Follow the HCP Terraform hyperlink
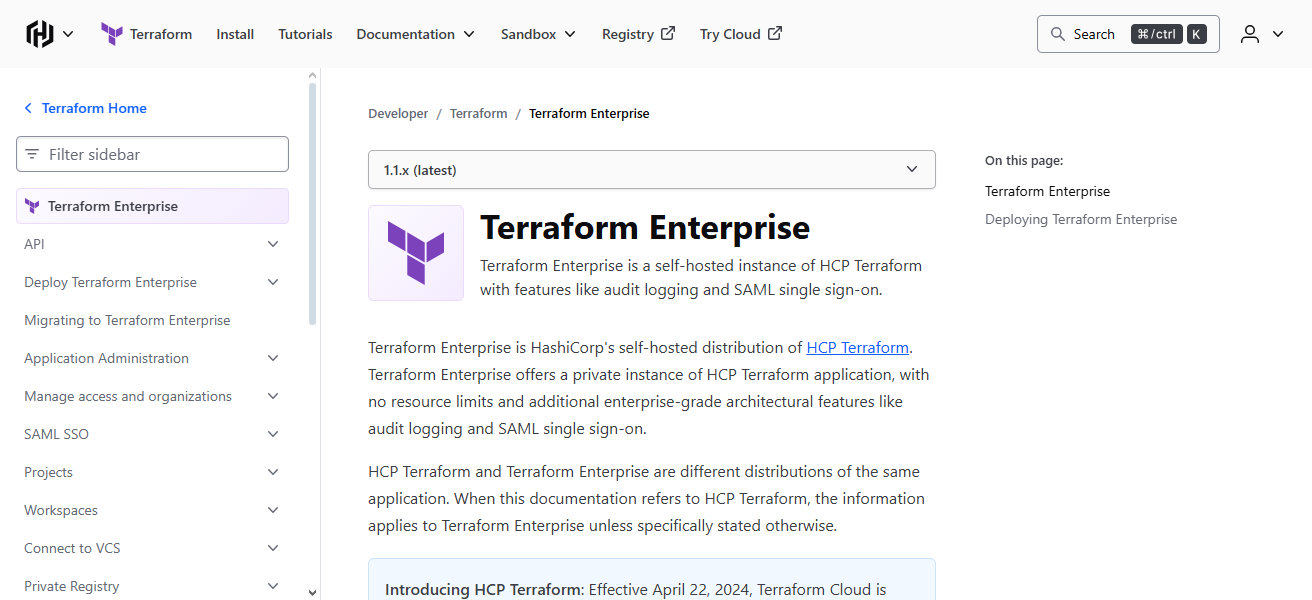The height and width of the screenshot is (600, 1312). coord(857,347)
